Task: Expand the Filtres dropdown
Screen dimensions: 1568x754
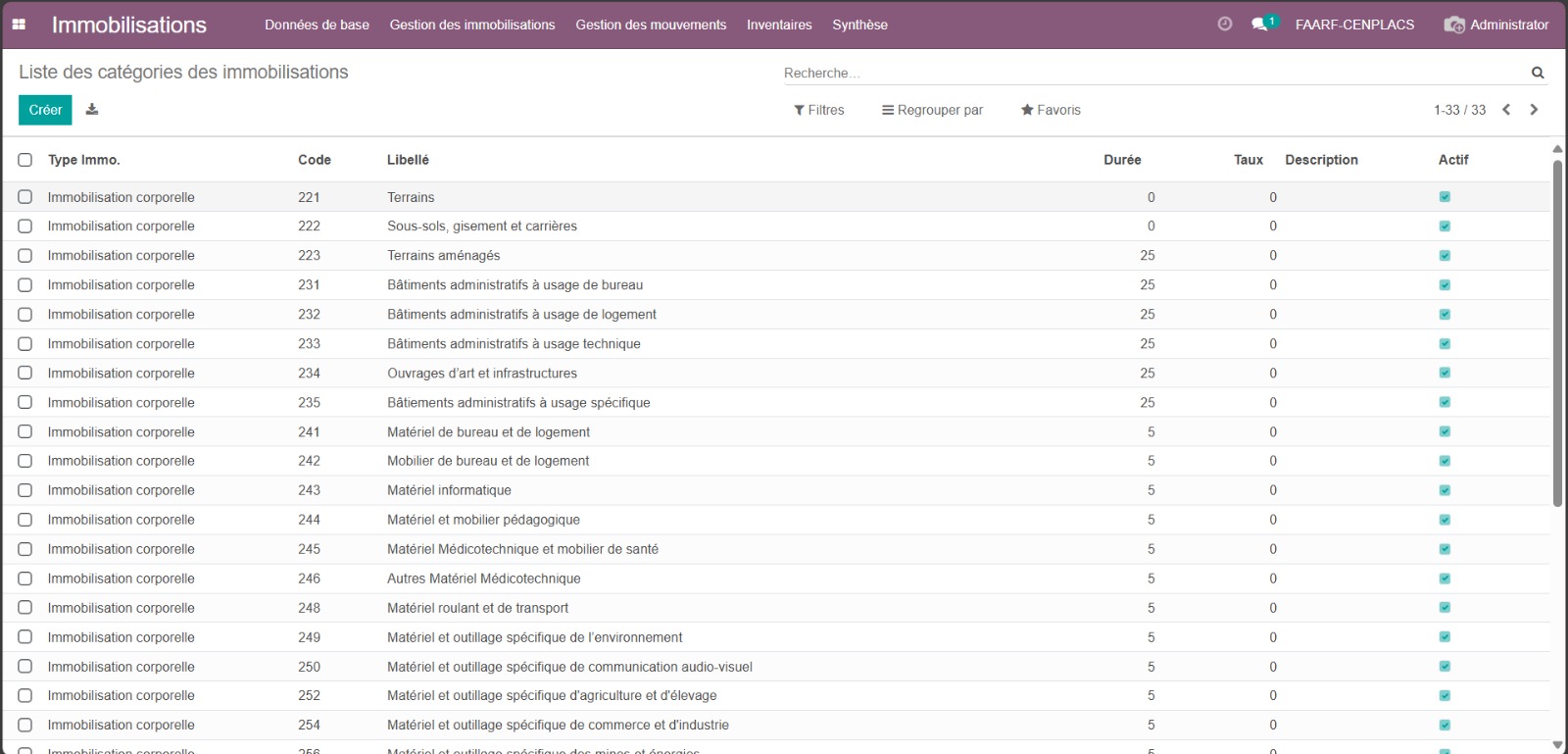Action: click(819, 110)
